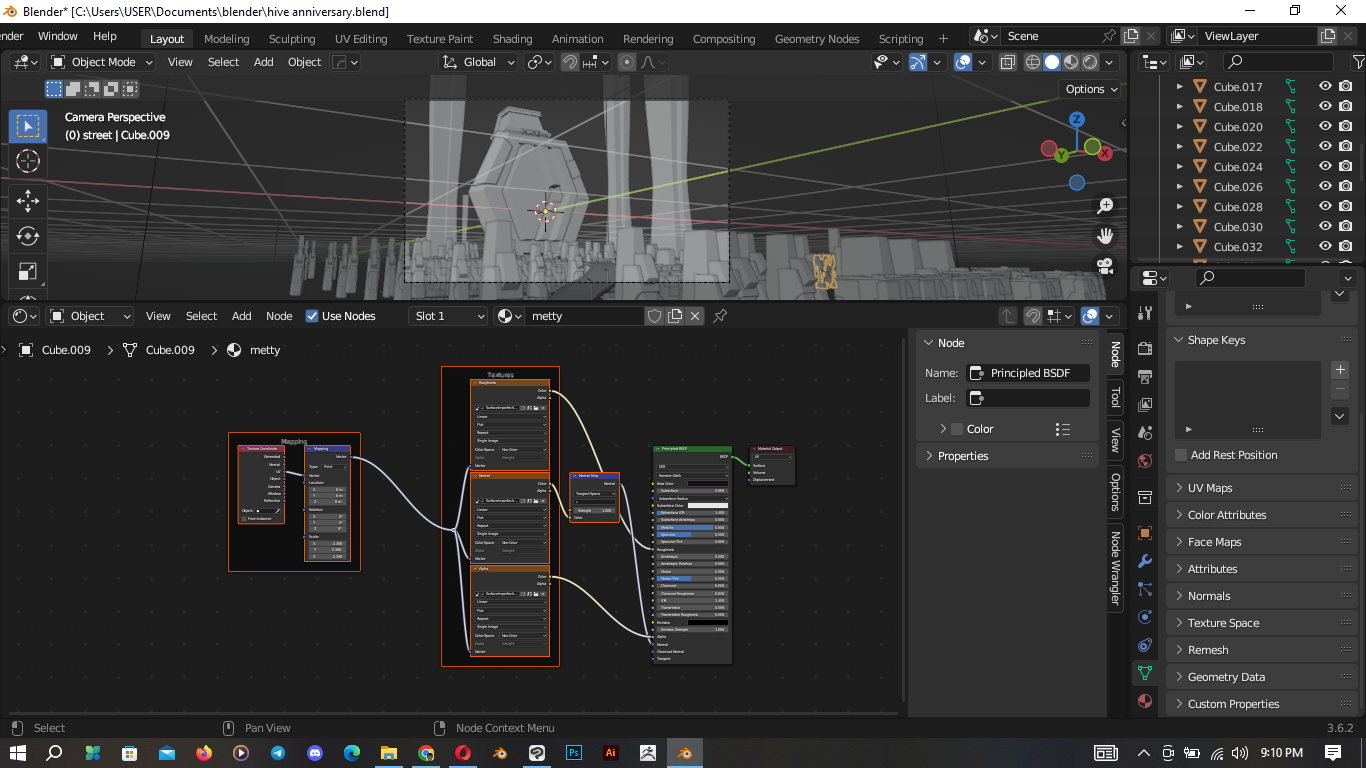Image resolution: width=1366 pixels, height=768 pixels.
Task: Switch to solid viewport shading
Action: coord(1052,62)
